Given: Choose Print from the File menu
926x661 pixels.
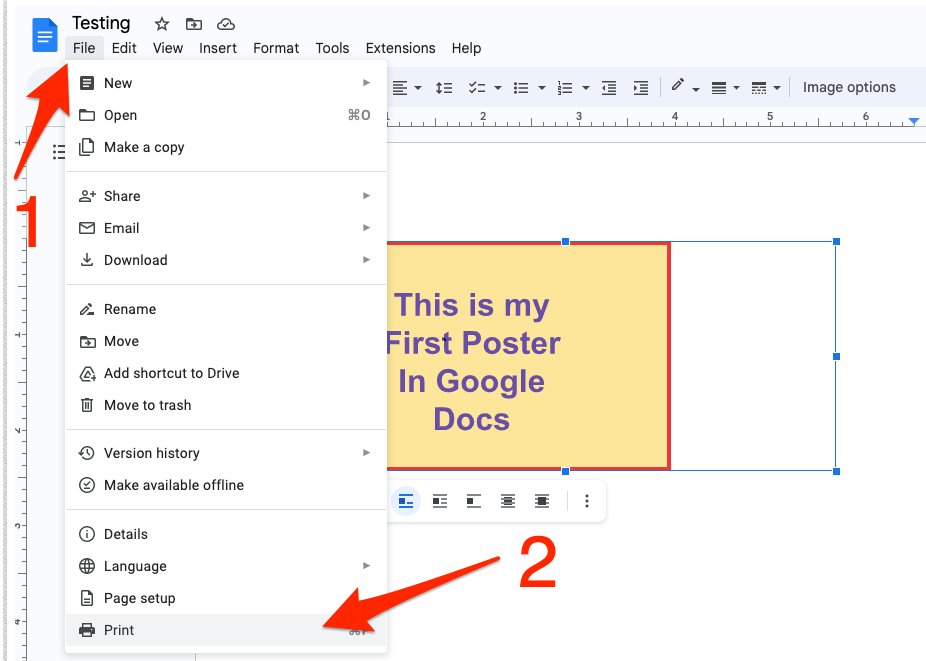Looking at the screenshot, I should click(x=226, y=630).
